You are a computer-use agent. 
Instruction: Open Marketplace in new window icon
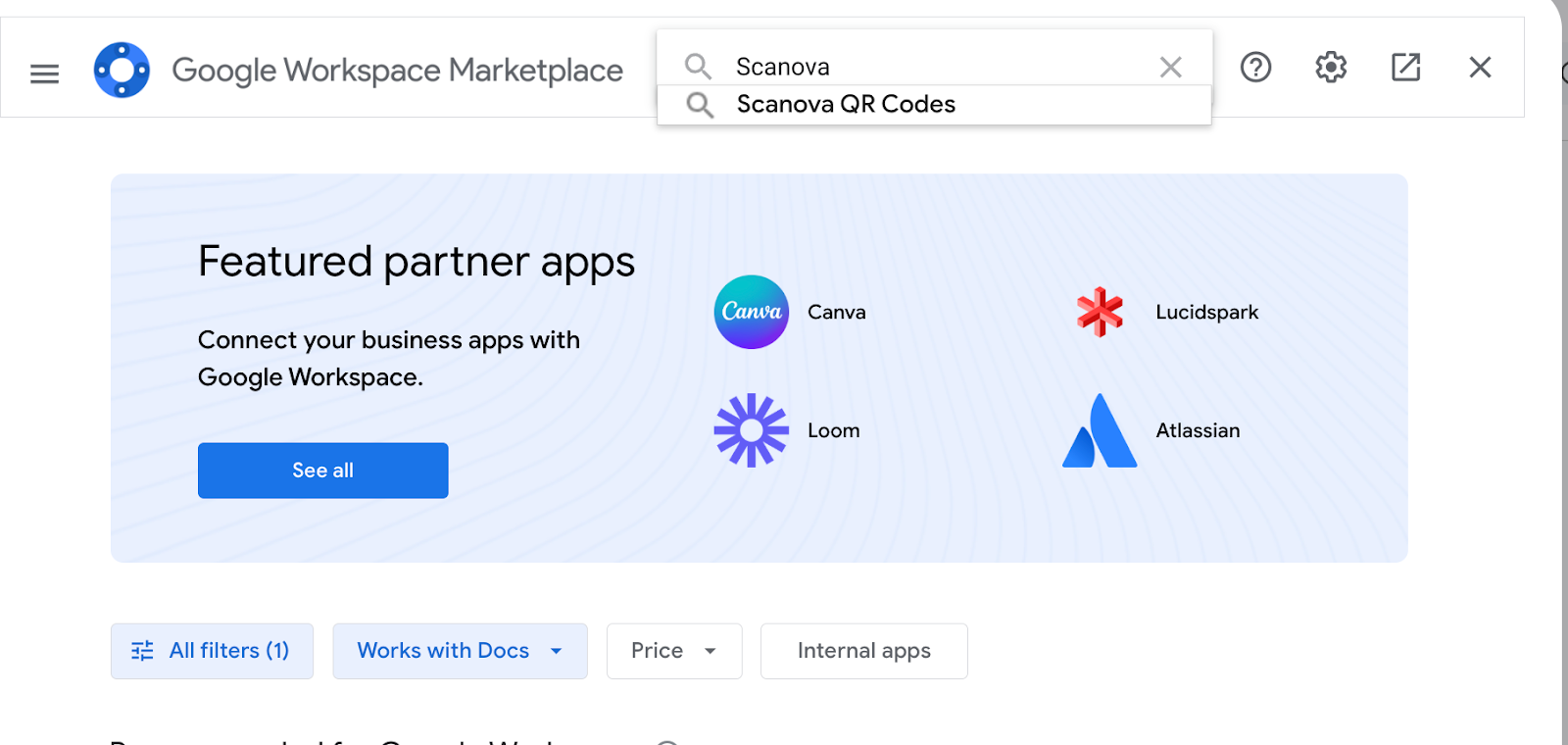[x=1405, y=67]
